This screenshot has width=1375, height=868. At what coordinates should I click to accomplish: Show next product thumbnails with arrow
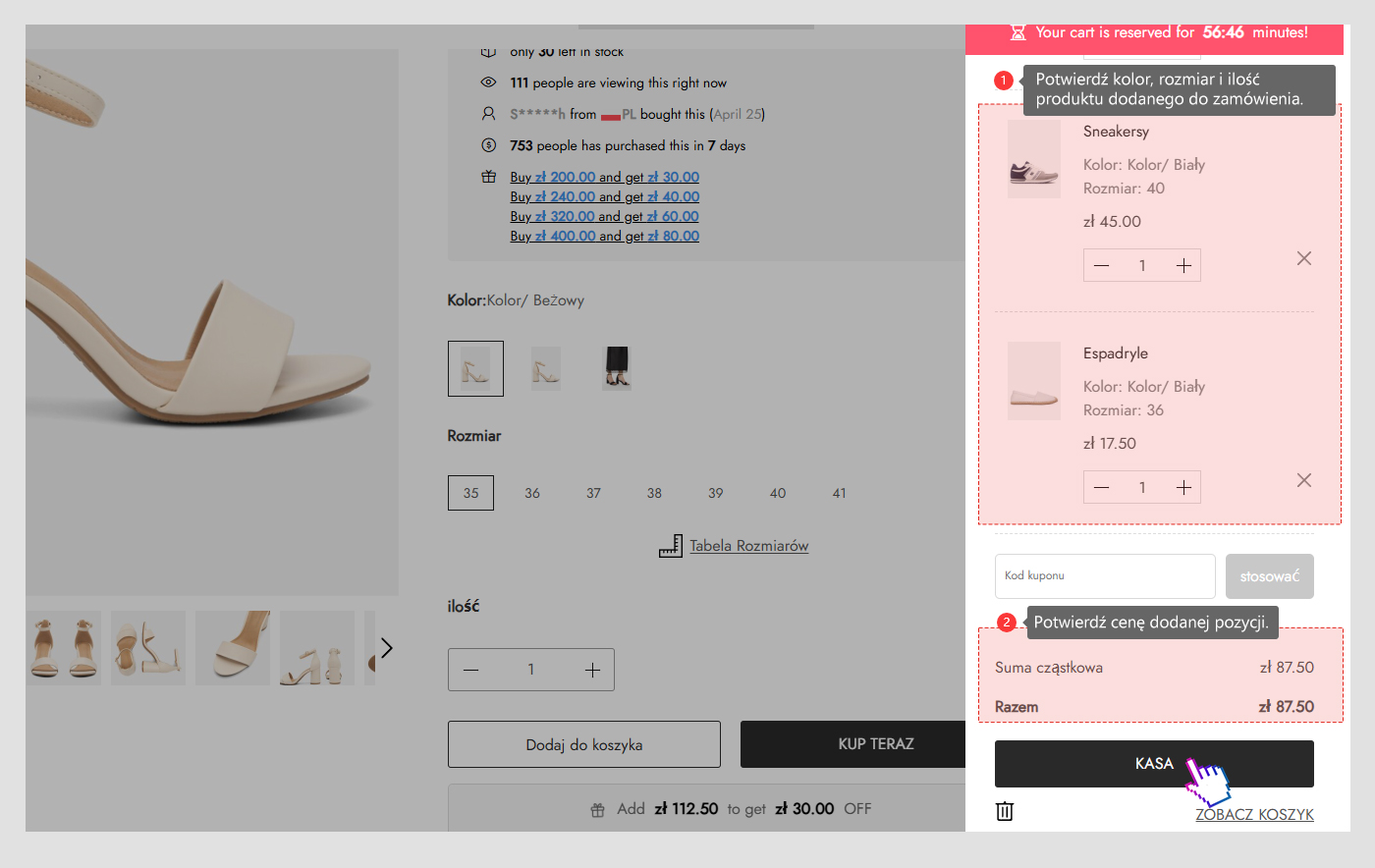tap(386, 648)
